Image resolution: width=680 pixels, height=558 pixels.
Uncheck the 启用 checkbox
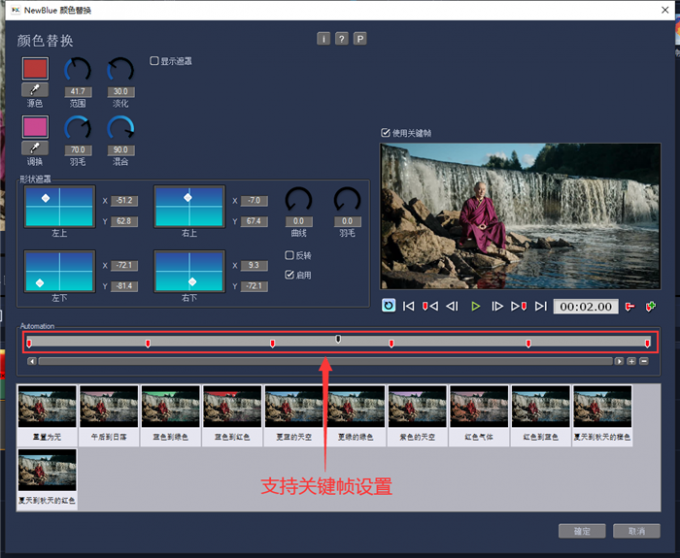(x=290, y=274)
